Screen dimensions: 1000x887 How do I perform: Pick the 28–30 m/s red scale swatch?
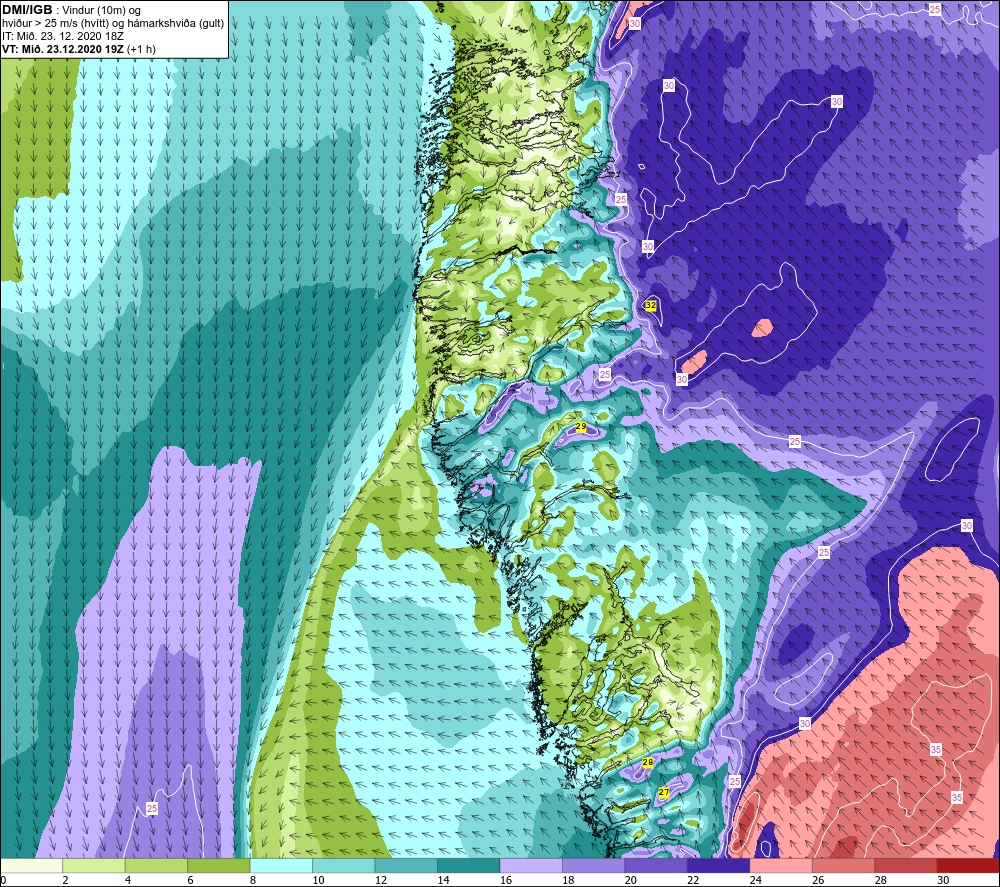coord(906,865)
